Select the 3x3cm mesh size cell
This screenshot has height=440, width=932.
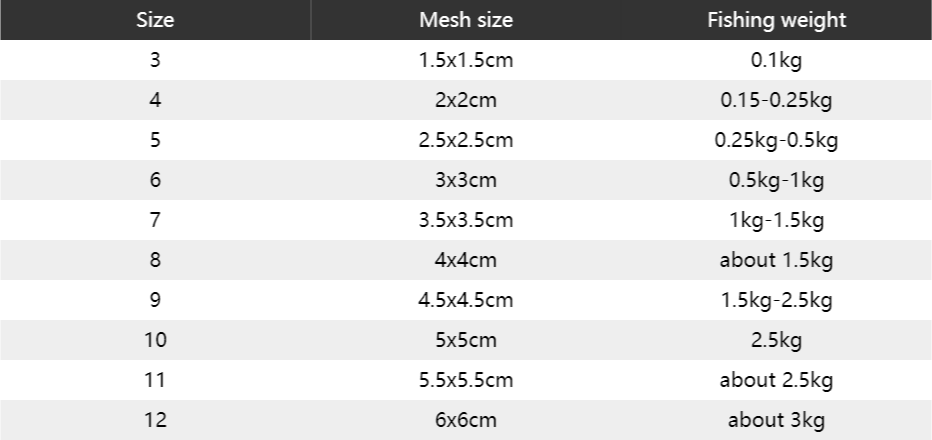coord(465,180)
